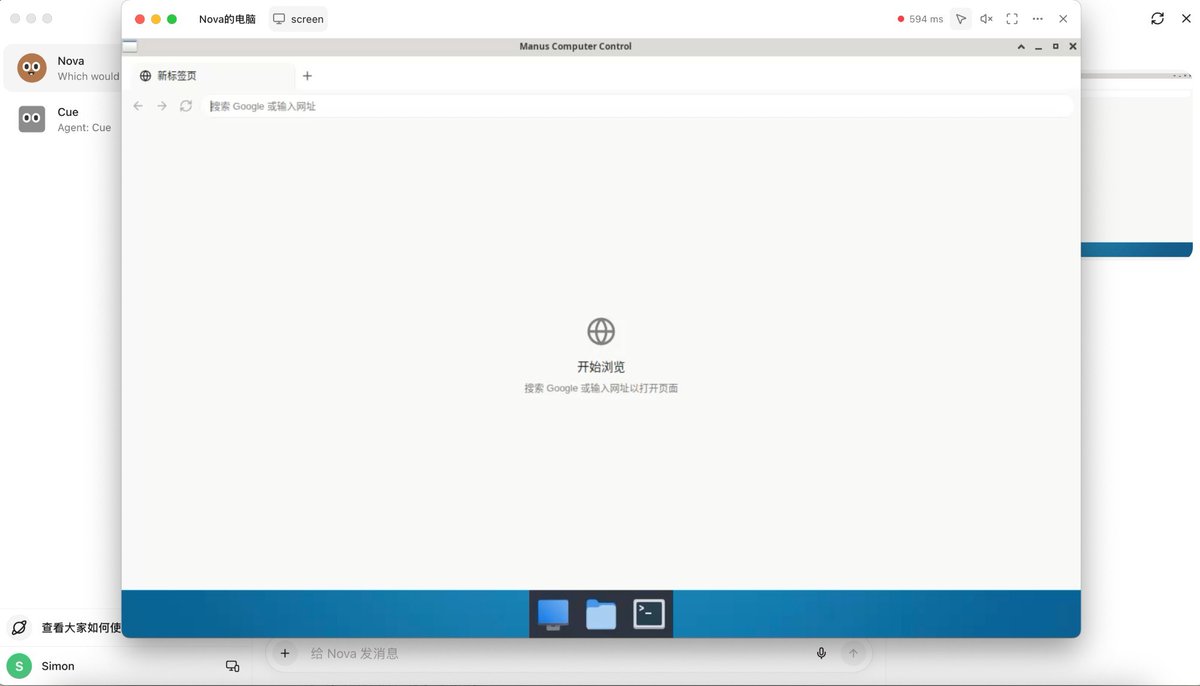The image size is (1200, 686).
Task: Click the Nova的电脑 title text
Action: coord(227,19)
